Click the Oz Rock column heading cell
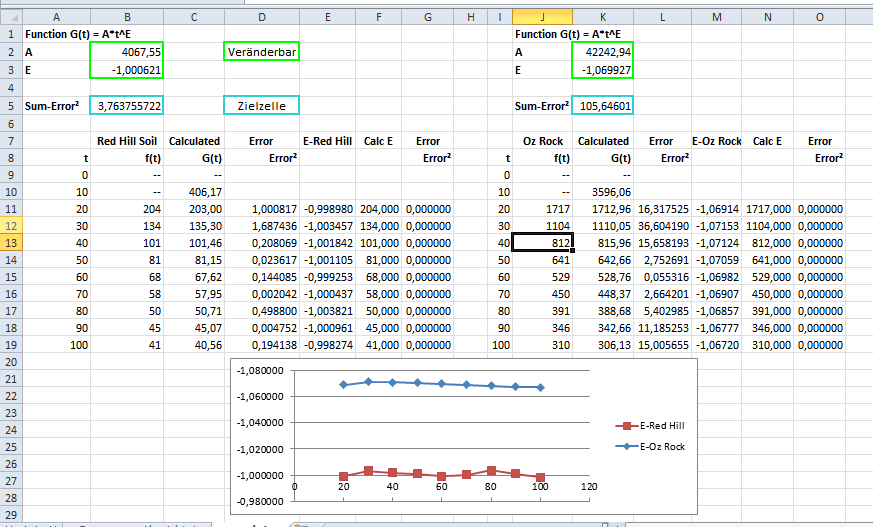The image size is (873, 527). point(541,142)
